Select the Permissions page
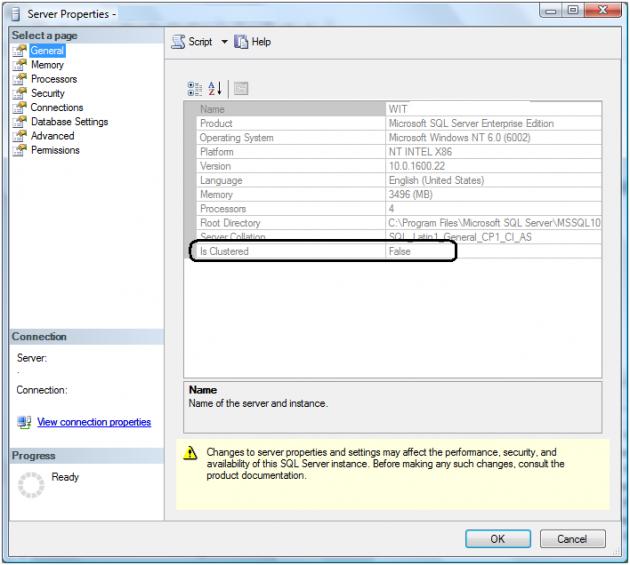The width and height of the screenshot is (630, 565). pos(55,150)
